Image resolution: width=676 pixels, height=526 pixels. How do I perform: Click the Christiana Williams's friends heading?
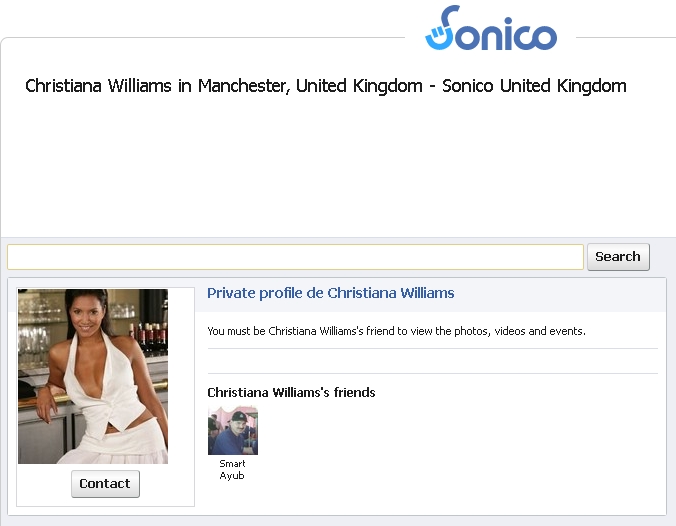point(291,392)
